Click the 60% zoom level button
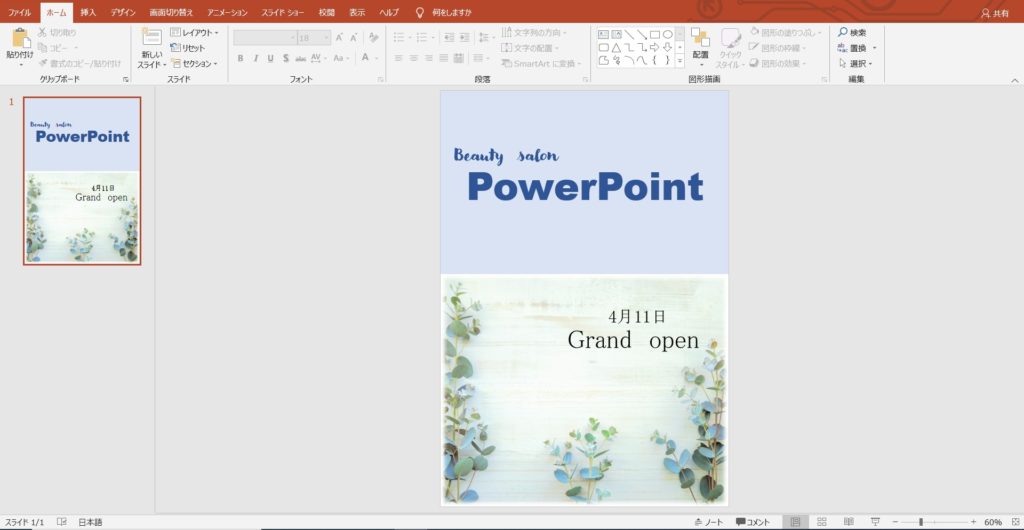 [993, 522]
